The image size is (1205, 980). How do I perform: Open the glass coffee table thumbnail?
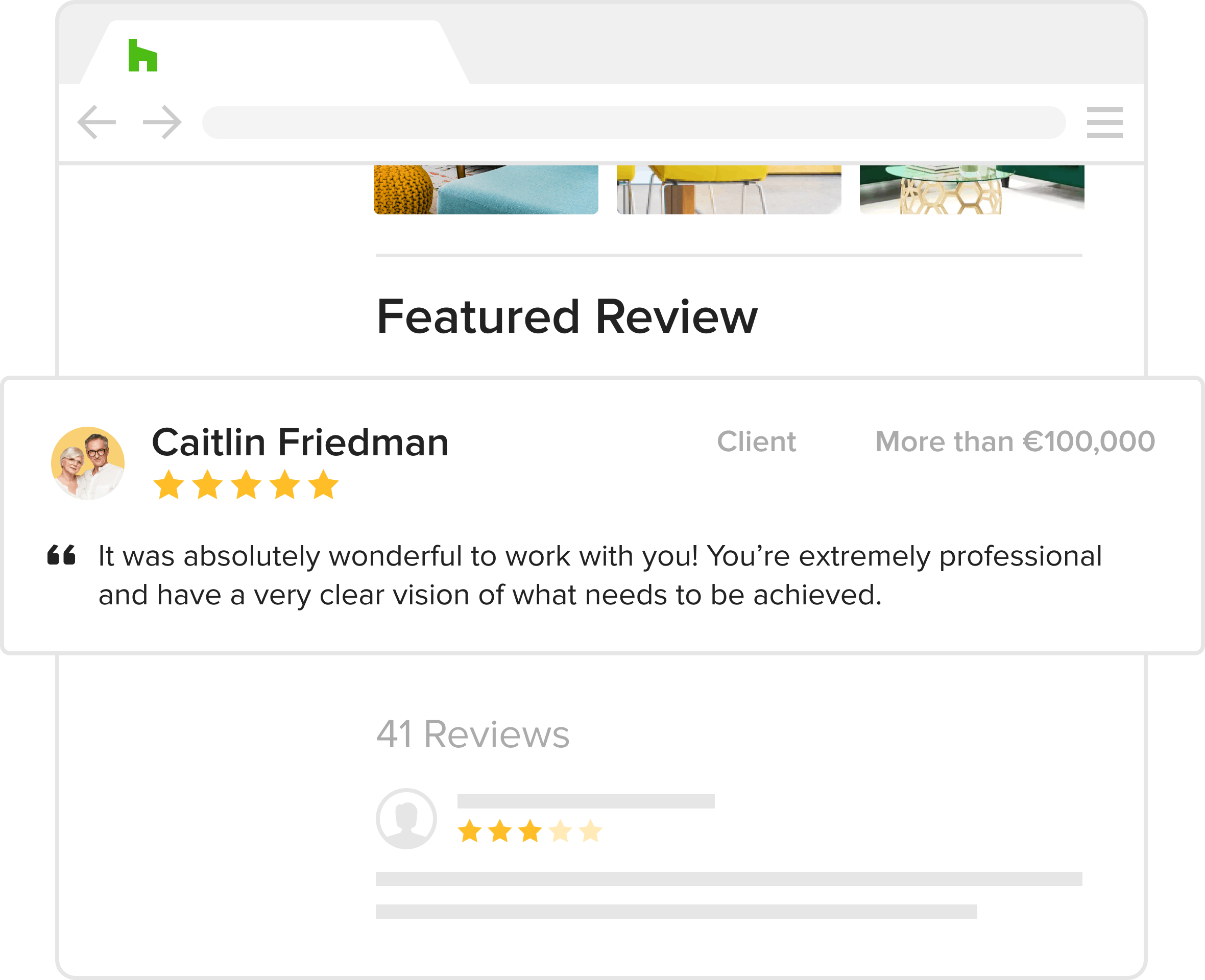tap(971, 190)
